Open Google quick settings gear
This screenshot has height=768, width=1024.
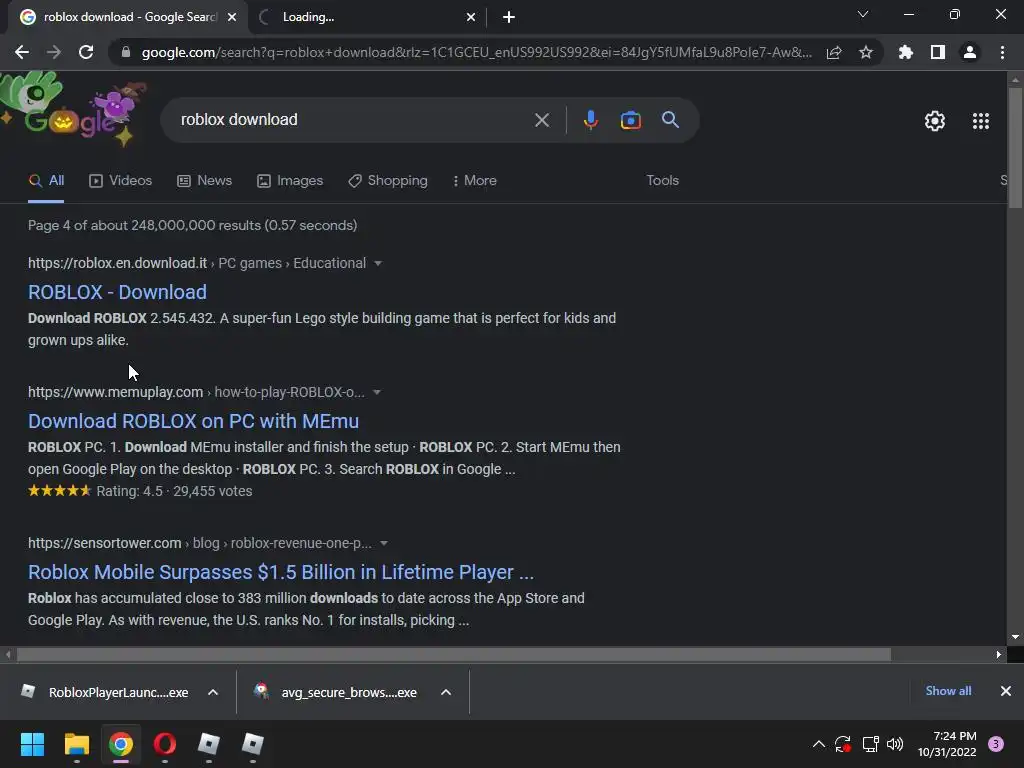[x=935, y=121]
